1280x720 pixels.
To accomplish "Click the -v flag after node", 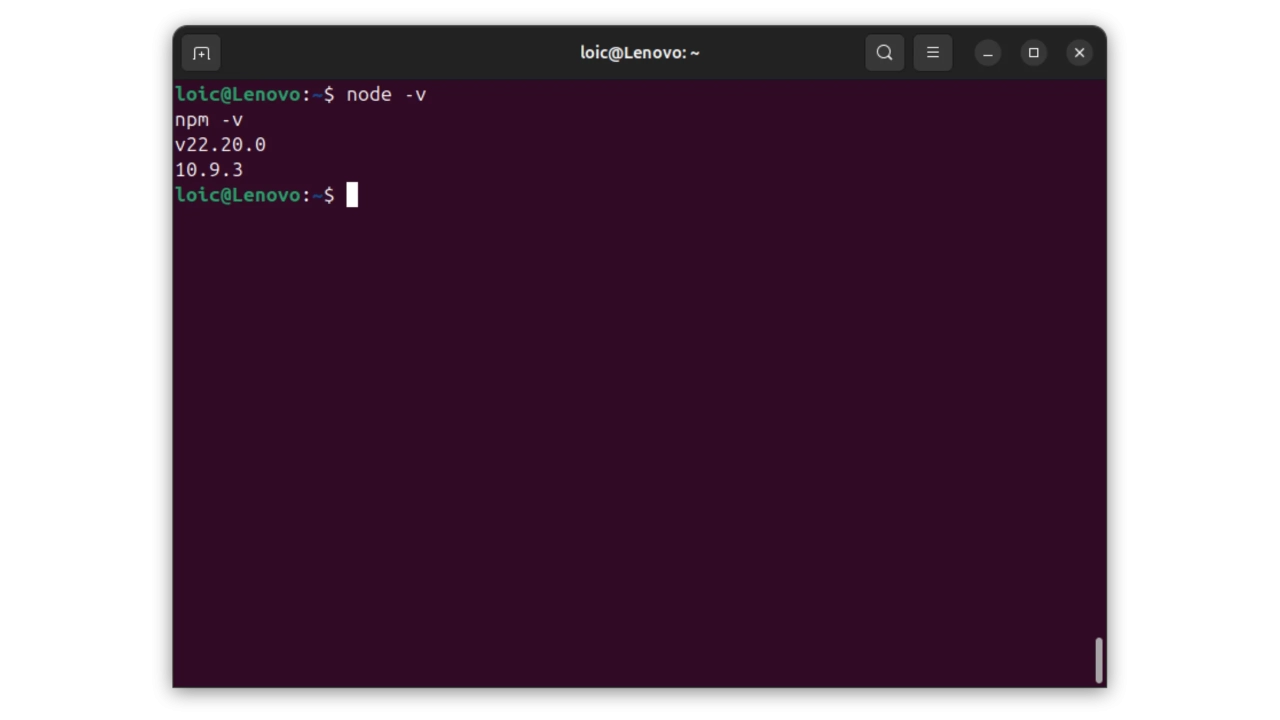I will tap(415, 95).
